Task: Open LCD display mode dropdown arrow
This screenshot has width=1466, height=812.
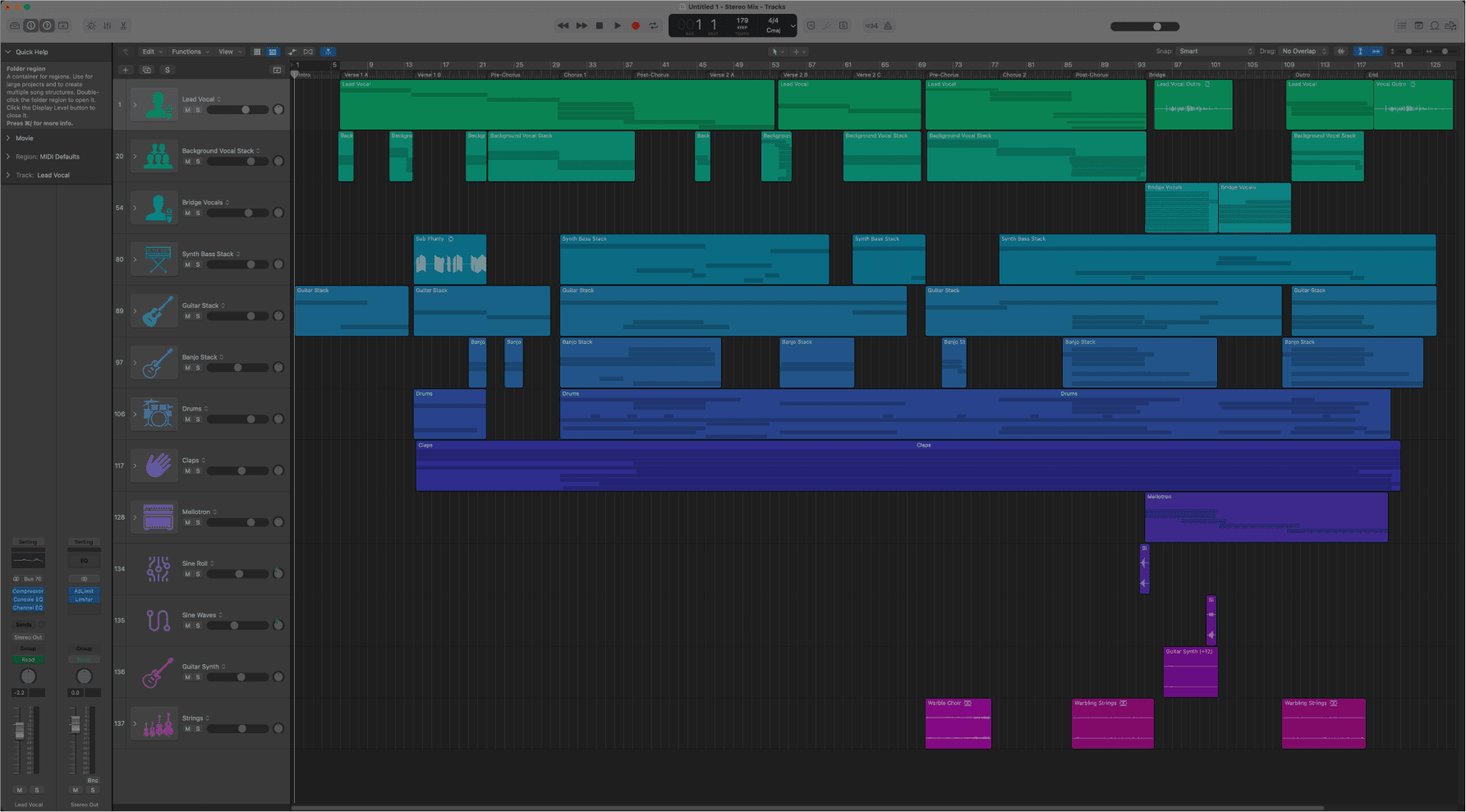Action: pos(793,25)
